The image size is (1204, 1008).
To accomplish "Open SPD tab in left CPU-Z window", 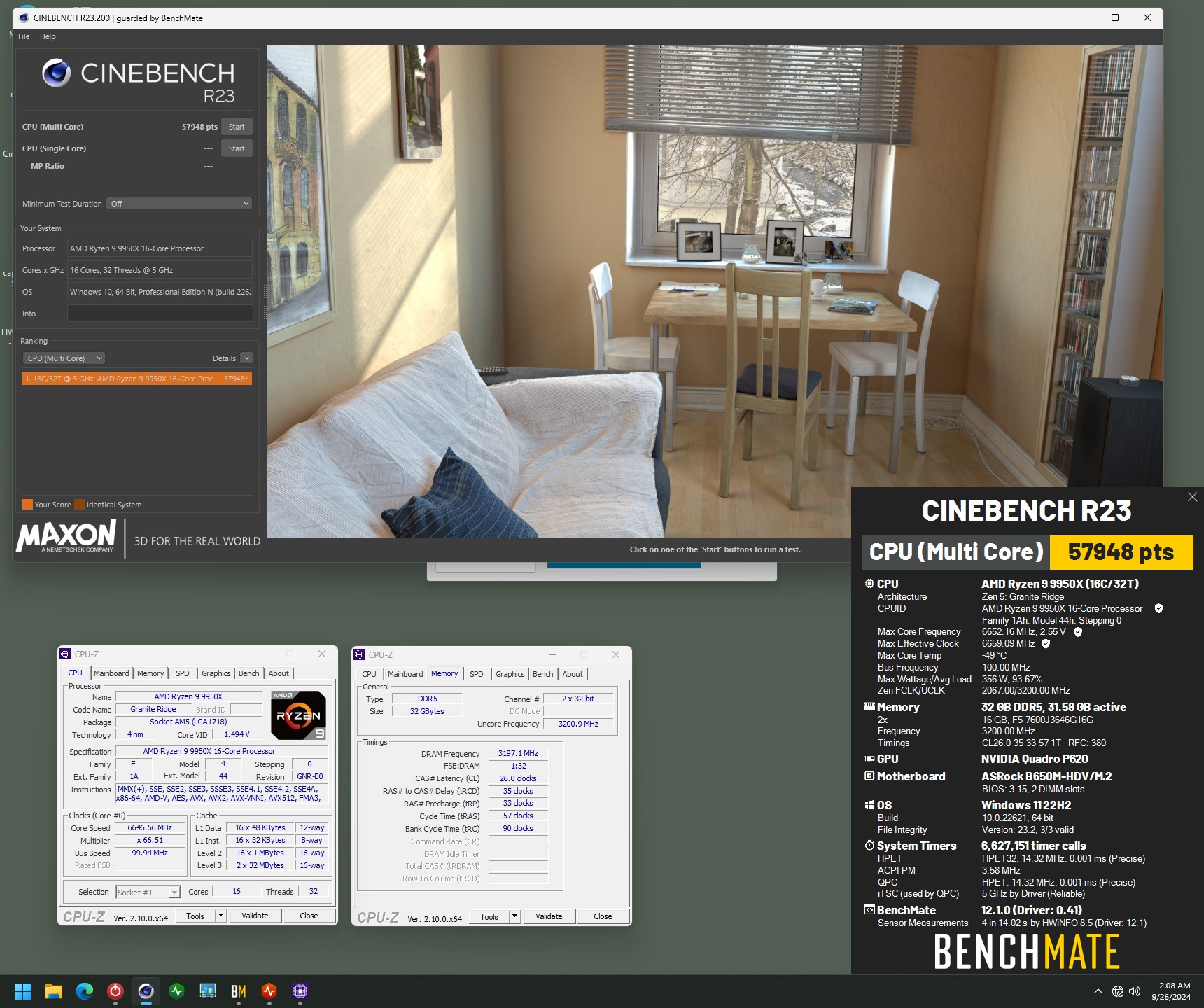I will pos(183,673).
